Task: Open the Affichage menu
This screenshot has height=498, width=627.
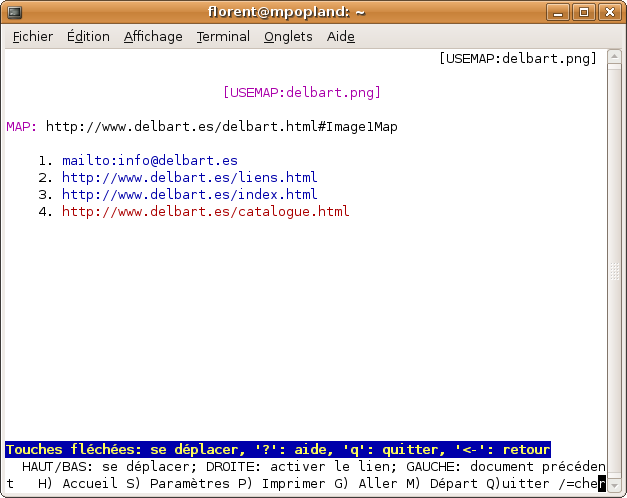Action: (153, 37)
